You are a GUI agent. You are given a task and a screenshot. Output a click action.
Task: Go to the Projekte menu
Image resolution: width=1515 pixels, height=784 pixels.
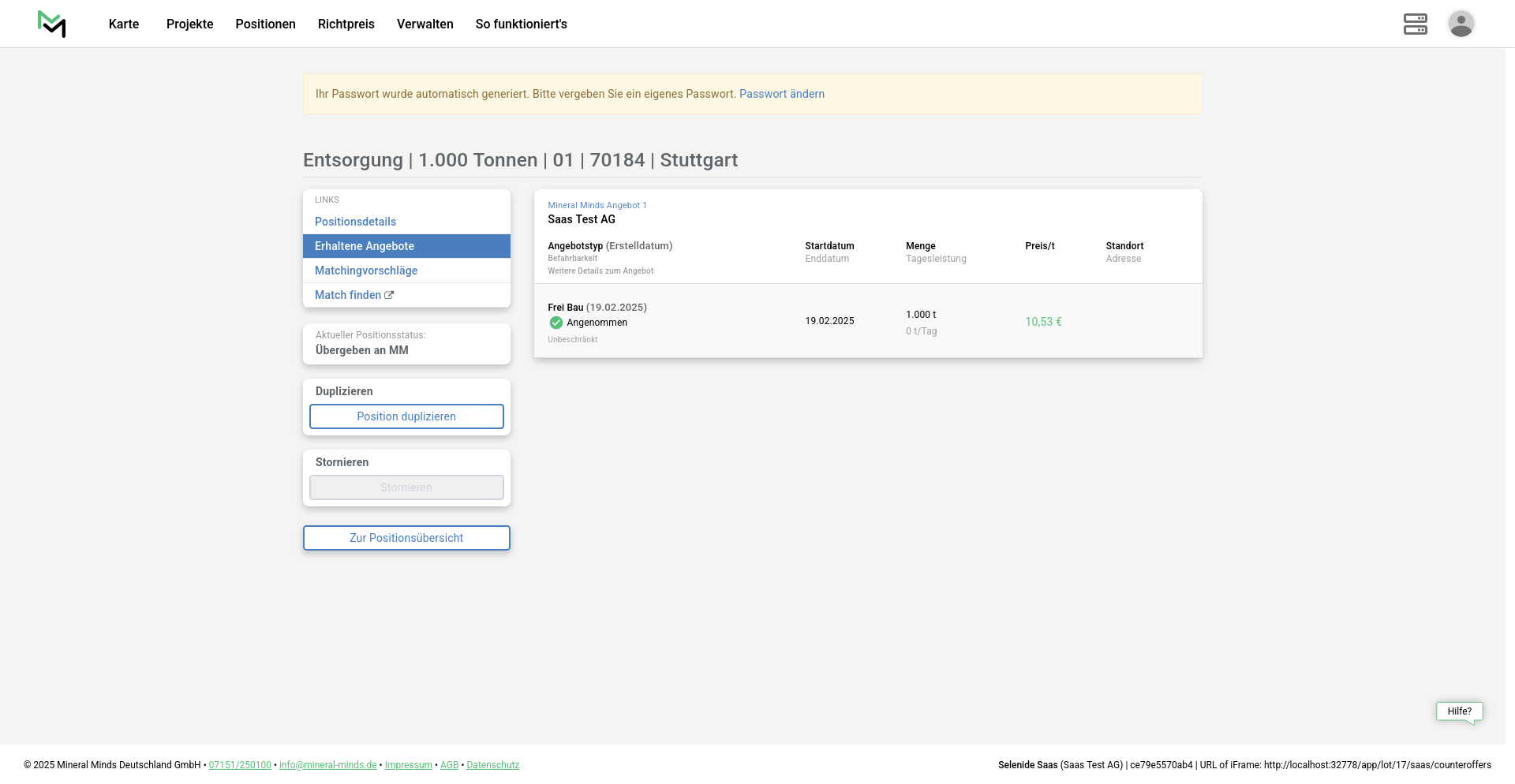(x=189, y=24)
